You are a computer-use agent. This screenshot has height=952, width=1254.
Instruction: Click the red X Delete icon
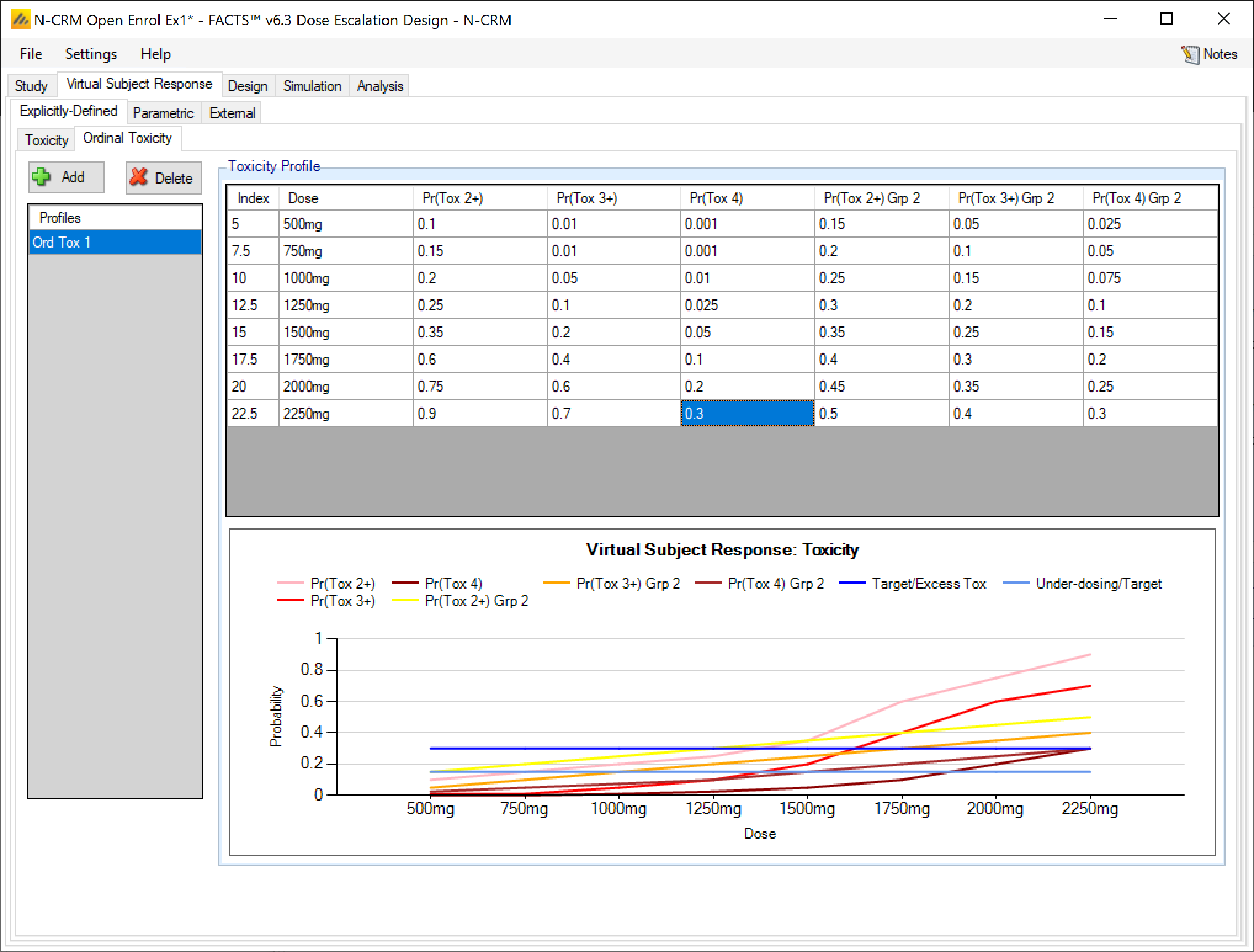(139, 177)
